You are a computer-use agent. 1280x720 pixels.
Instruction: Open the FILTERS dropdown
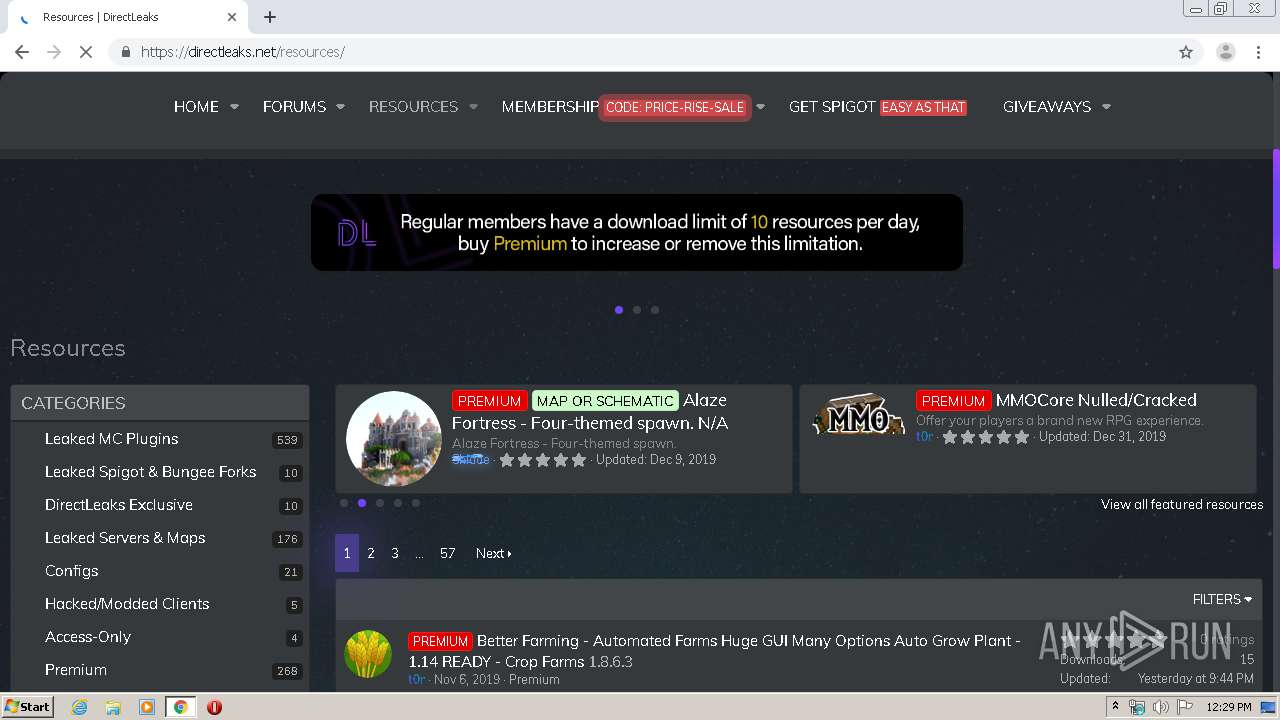click(x=1222, y=599)
